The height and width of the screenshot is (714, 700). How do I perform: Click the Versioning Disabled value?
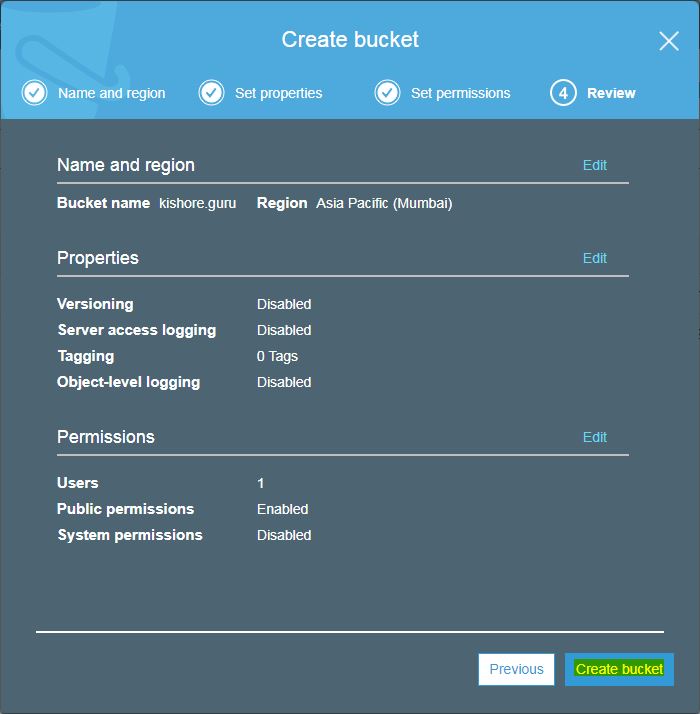[284, 304]
